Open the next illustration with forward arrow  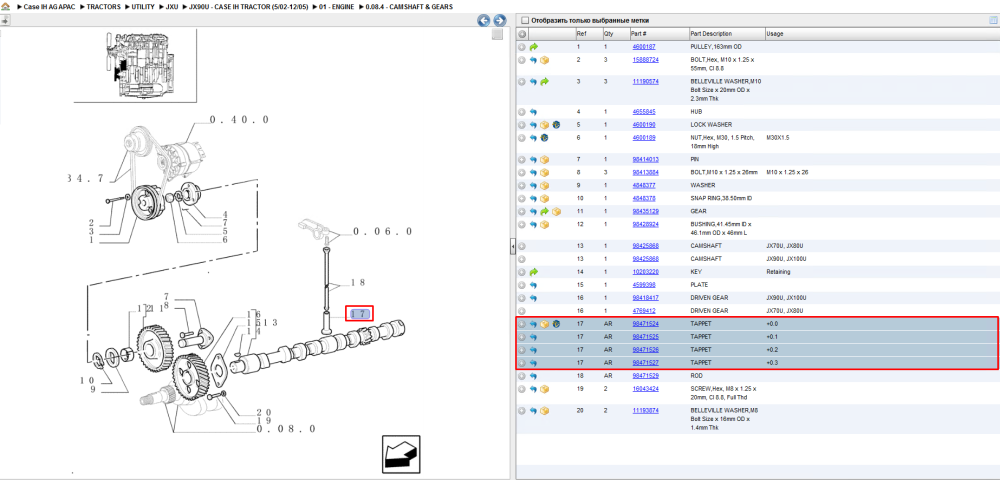(499, 20)
